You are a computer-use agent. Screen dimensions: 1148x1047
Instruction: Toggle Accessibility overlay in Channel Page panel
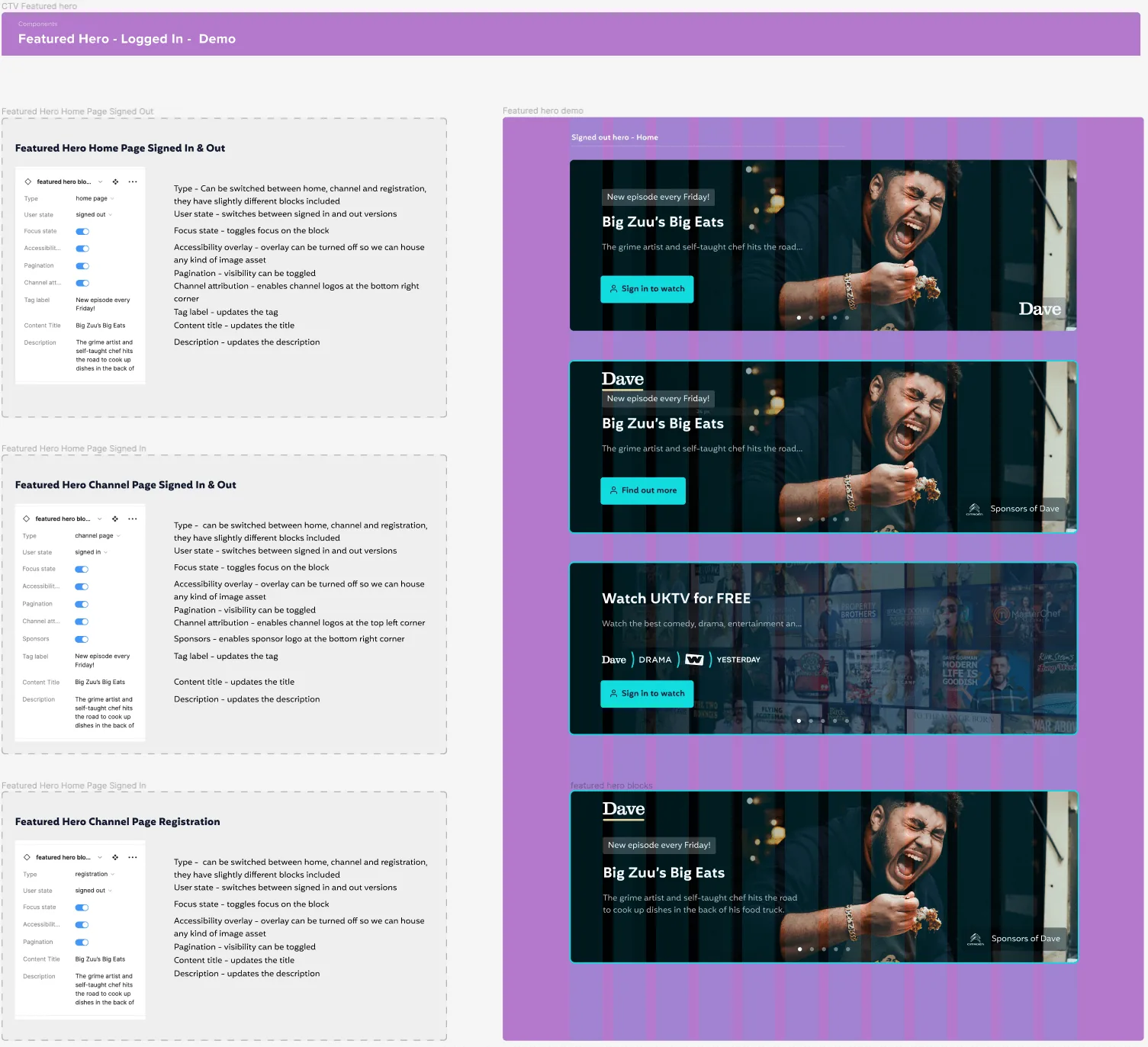pos(82,586)
